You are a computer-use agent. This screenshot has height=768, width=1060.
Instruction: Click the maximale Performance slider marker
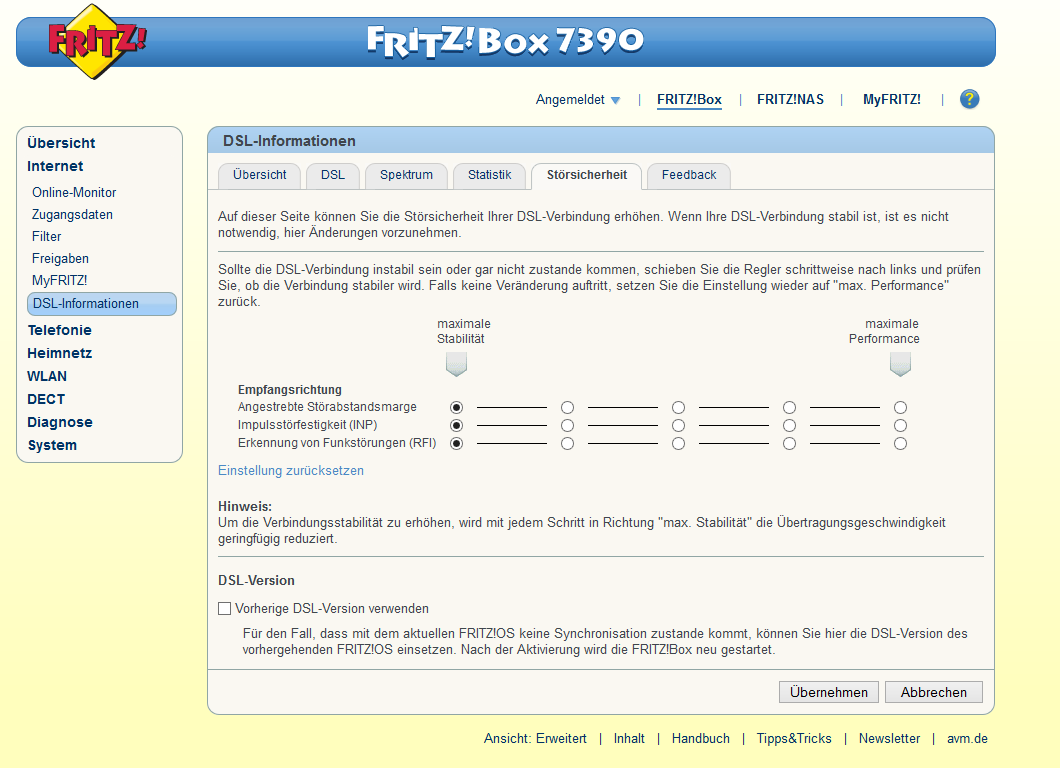click(900, 364)
